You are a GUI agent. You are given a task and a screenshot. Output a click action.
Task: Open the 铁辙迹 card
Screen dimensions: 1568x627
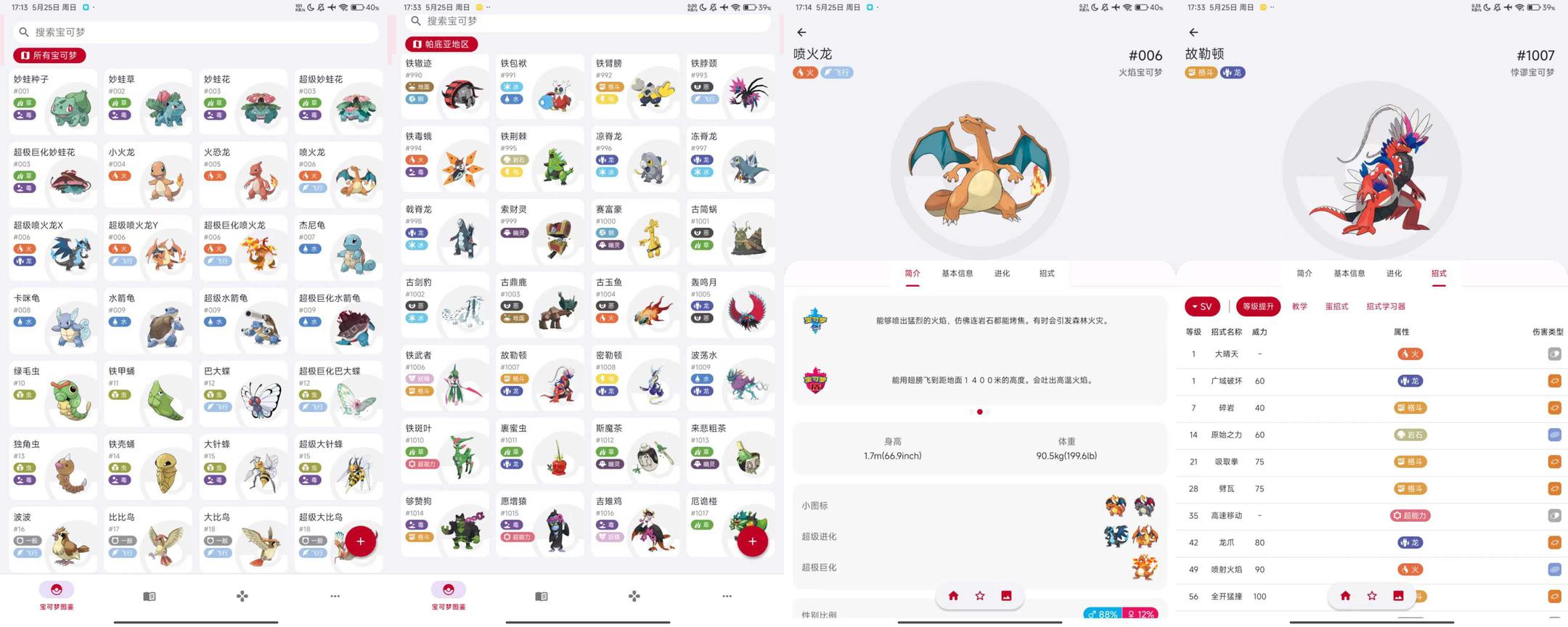click(445, 86)
